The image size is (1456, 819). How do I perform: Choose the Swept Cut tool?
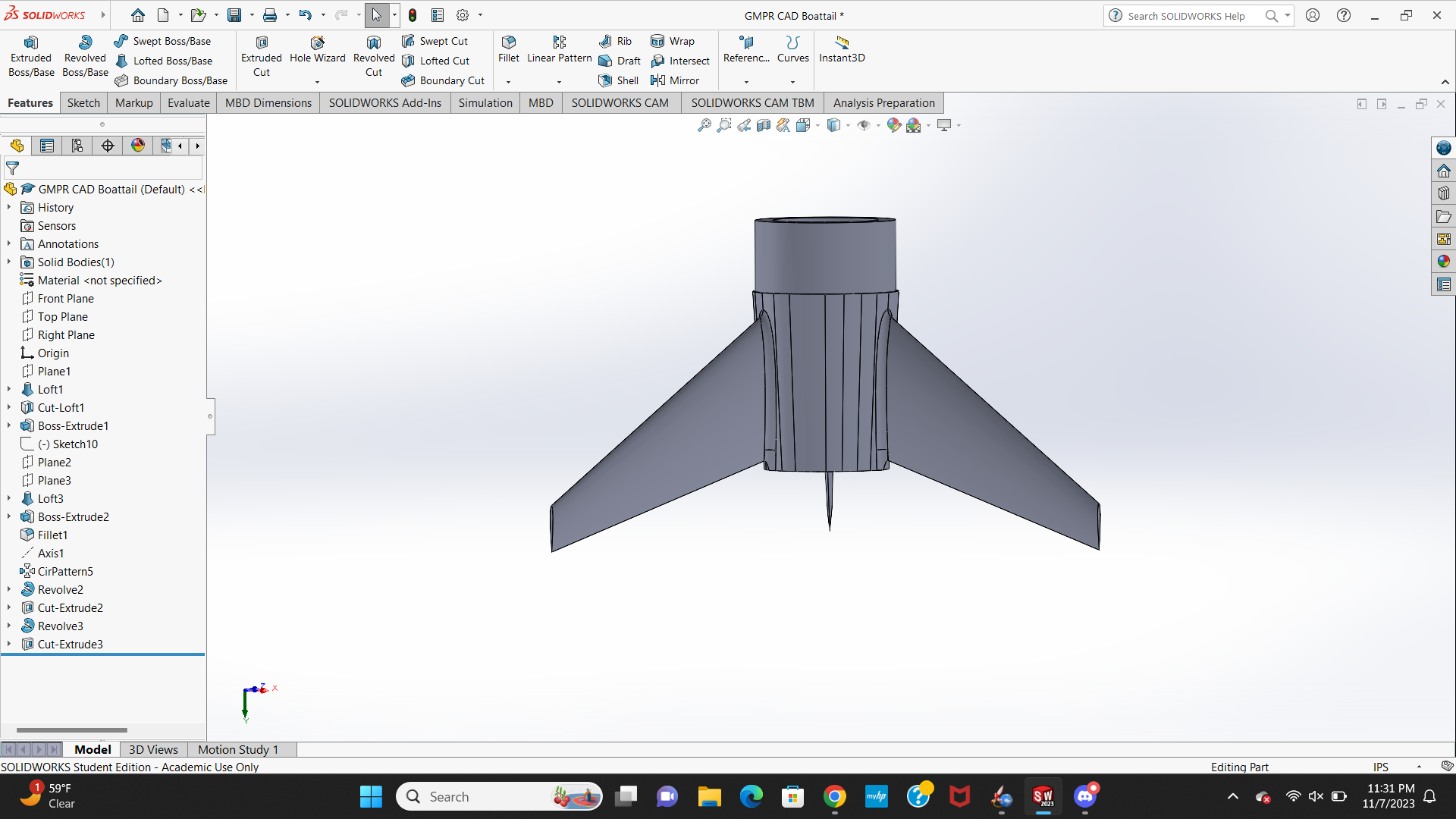tap(435, 41)
